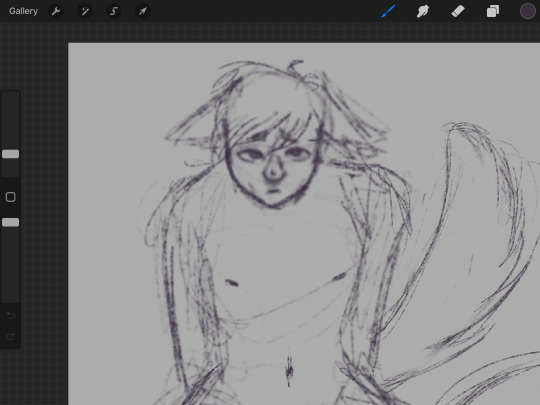
Task: Open the Adjustments magic wand menu
Action: coord(85,11)
